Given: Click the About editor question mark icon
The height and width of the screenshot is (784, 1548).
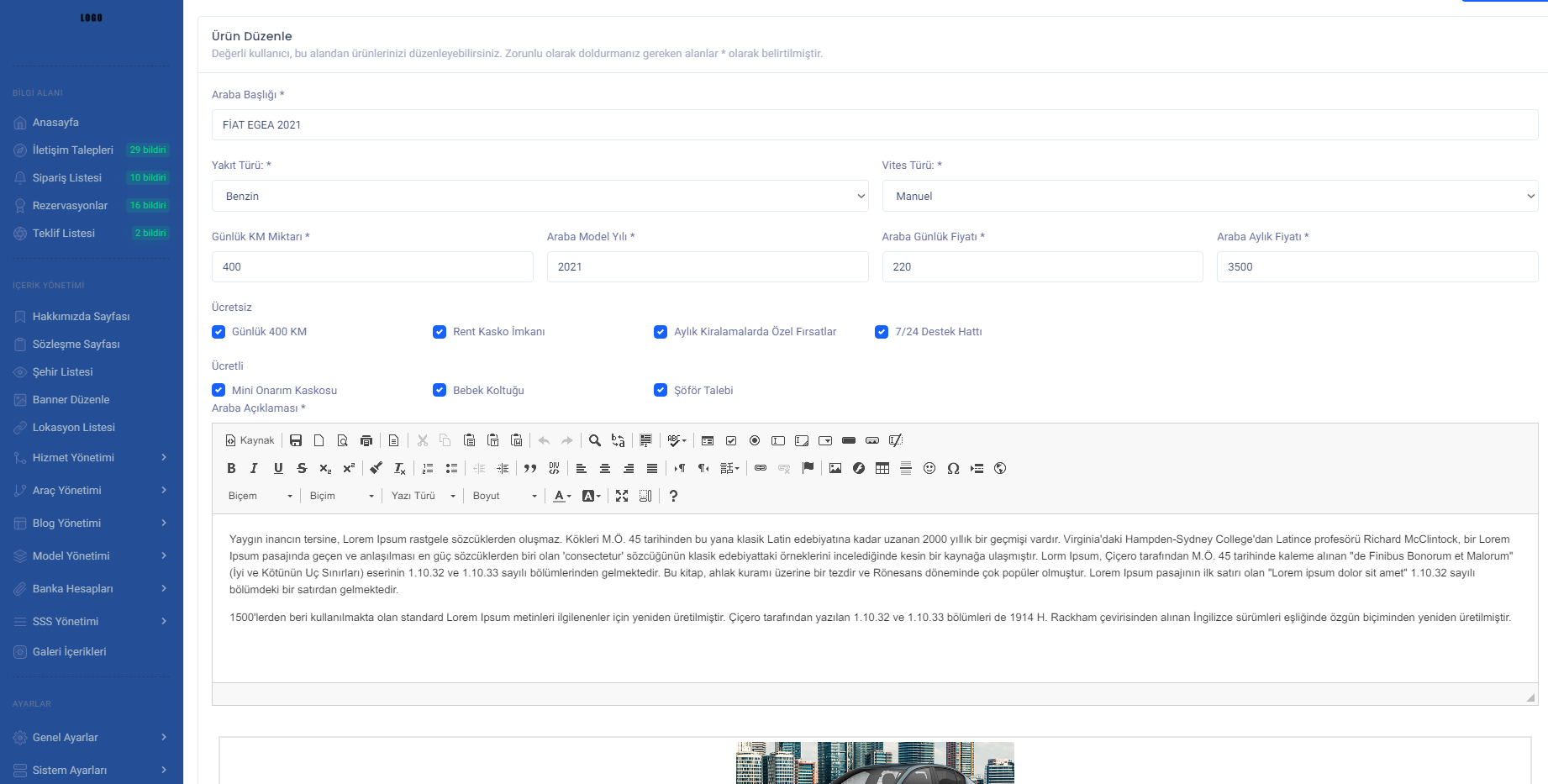Looking at the screenshot, I should tap(673, 496).
